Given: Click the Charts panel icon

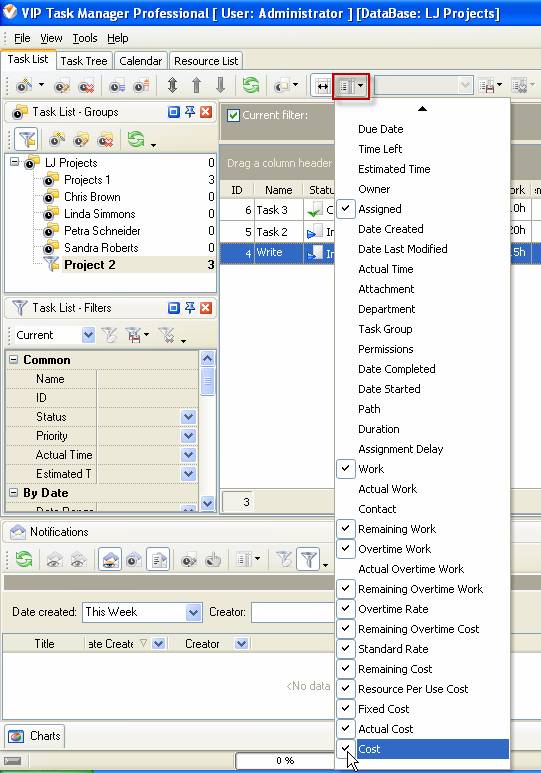Looking at the screenshot, I should point(16,736).
